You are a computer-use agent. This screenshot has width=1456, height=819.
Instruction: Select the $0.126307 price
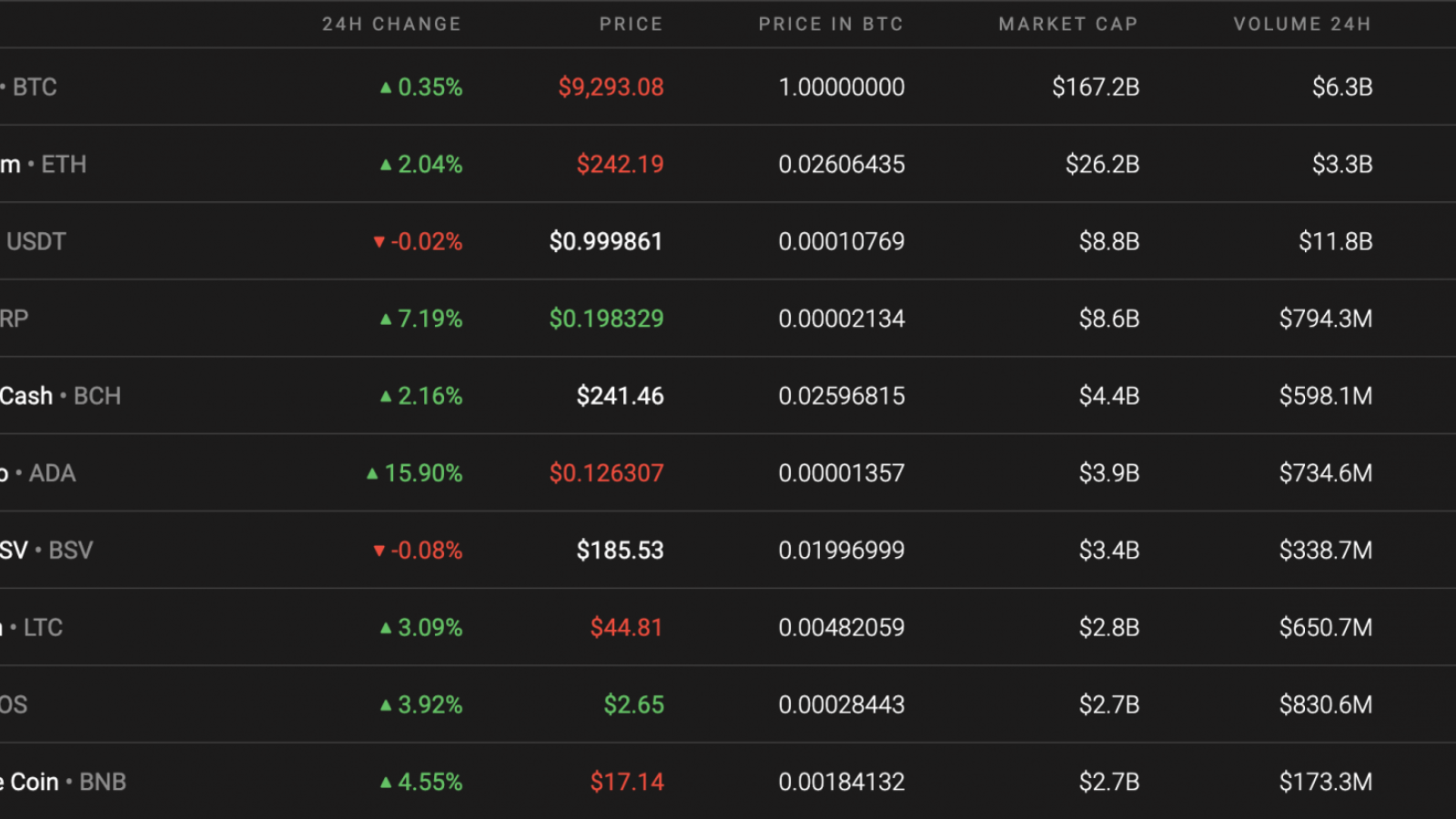606,474
